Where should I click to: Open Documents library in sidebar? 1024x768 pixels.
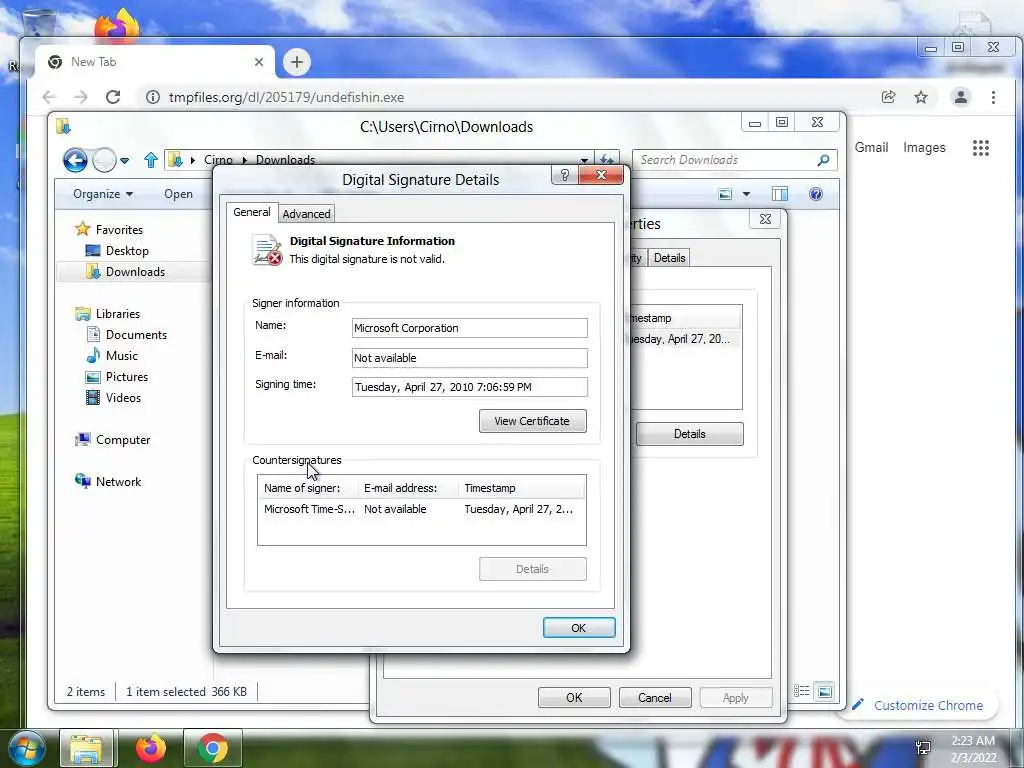(136, 334)
